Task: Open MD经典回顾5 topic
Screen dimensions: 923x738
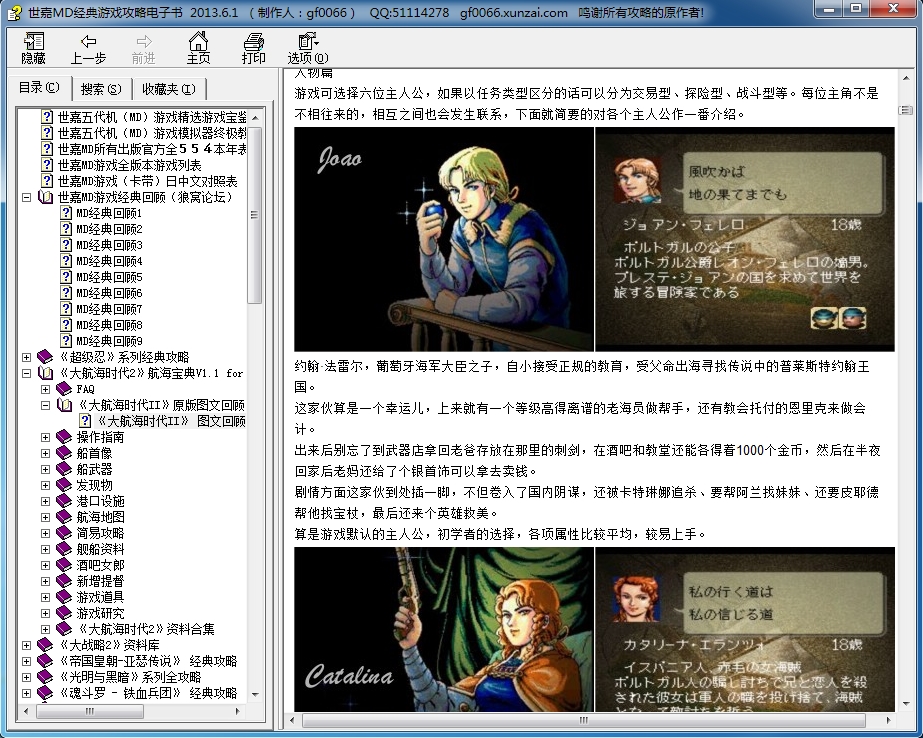Action: [x=106, y=277]
